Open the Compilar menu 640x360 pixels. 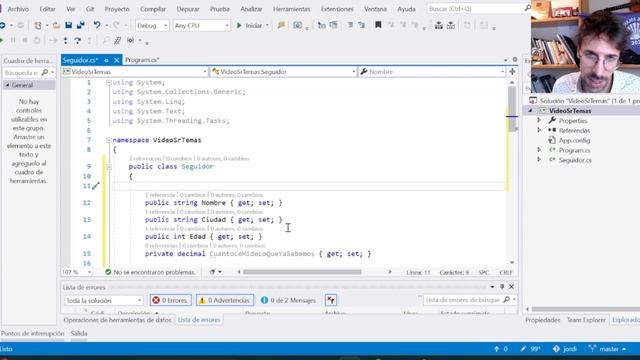coord(153,9)
